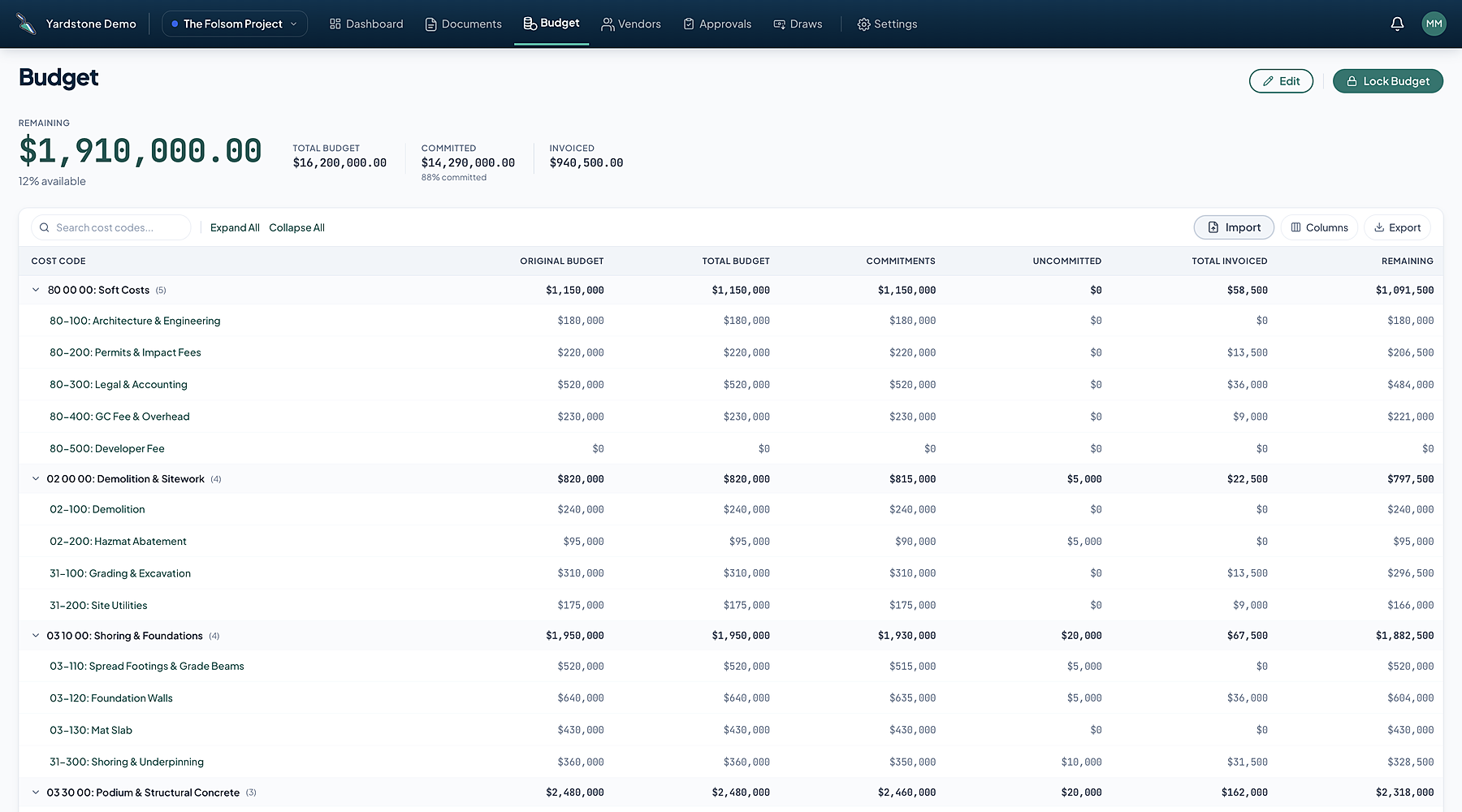This screenshot has width=1462, height=812.
Task: Select 80-200: Permits & Impact Fees row
Action: 731,352
